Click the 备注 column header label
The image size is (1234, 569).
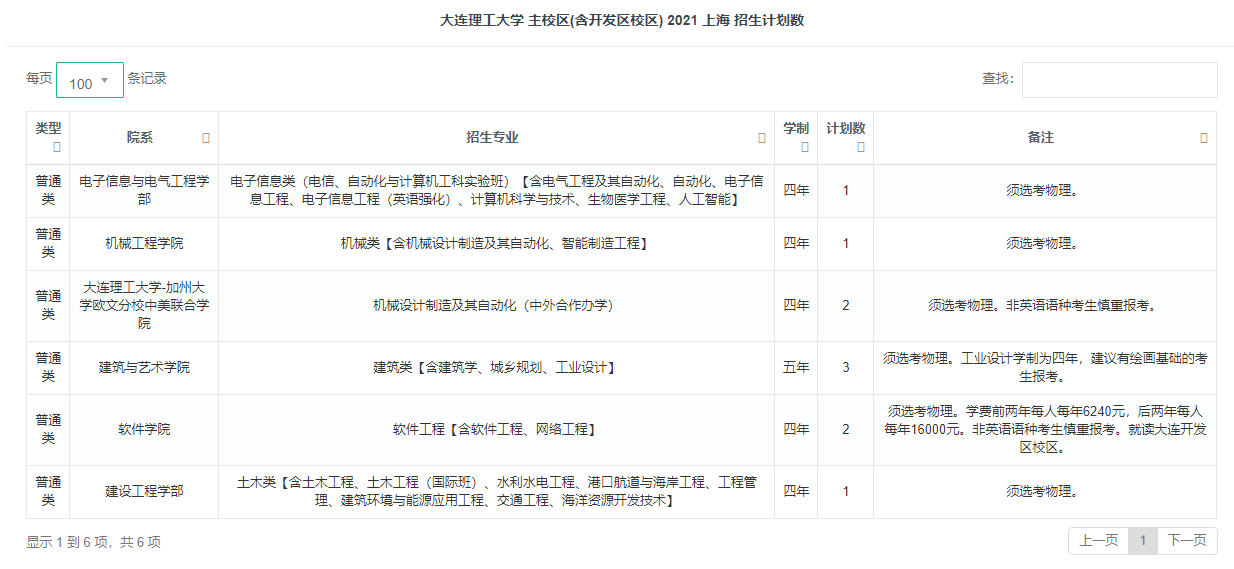pyautogui.click(x=1040, y=138)
